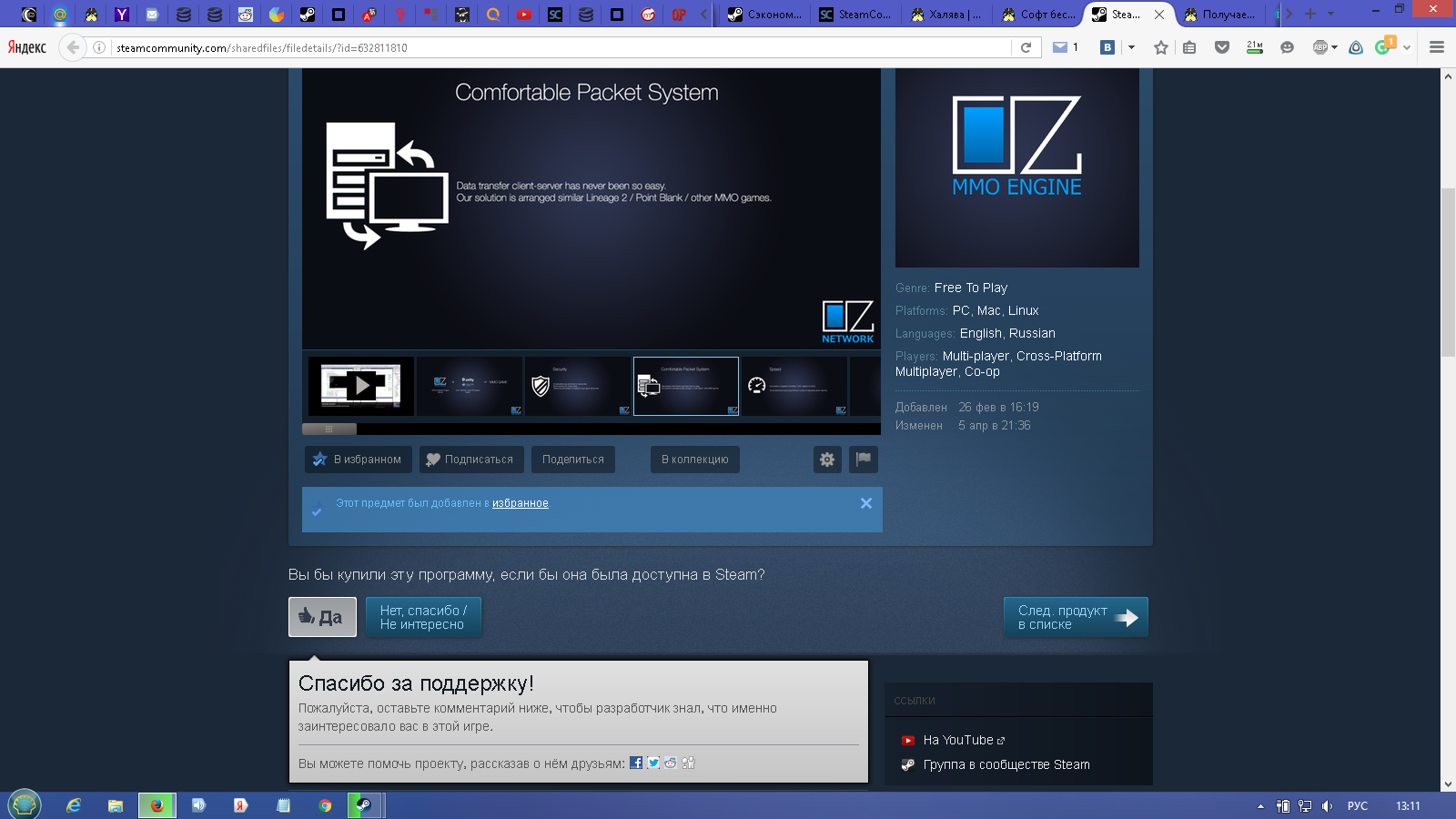Expand the Adblock Plus dropdown arrow

(x=1334, y=47)
